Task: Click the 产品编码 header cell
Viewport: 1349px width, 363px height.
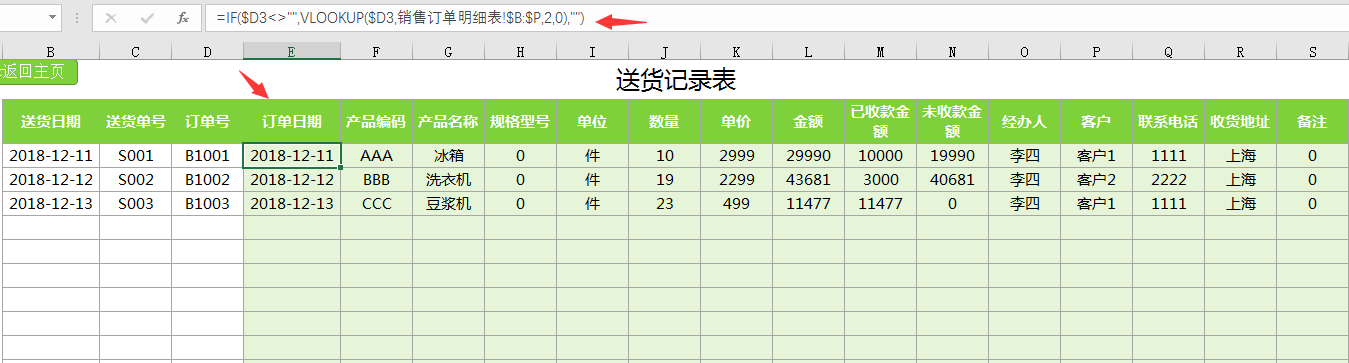Action: coord(376,121)
